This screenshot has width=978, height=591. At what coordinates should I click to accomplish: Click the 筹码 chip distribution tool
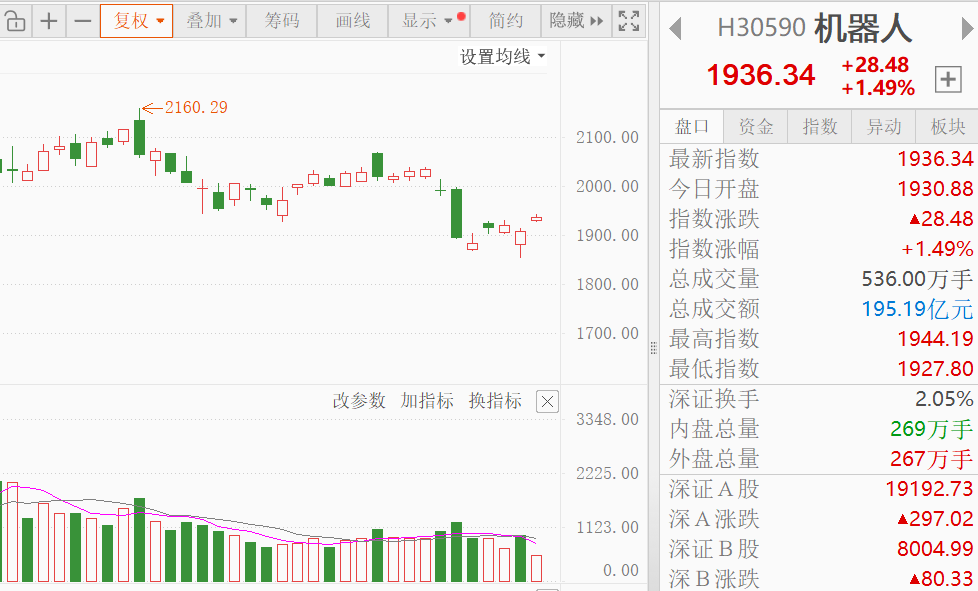(283, 20)
